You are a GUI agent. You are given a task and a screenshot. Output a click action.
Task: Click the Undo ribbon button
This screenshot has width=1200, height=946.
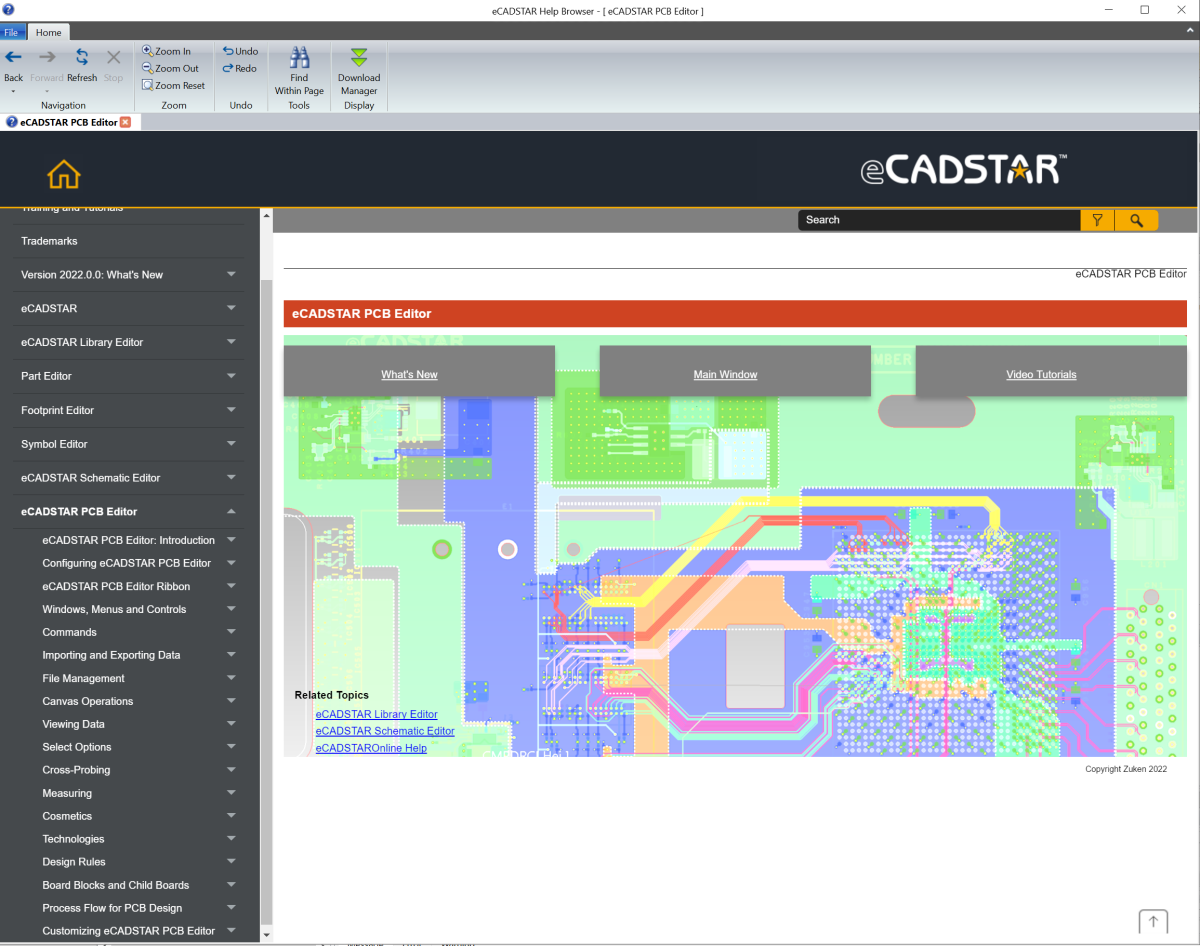[x=240, y=51]
